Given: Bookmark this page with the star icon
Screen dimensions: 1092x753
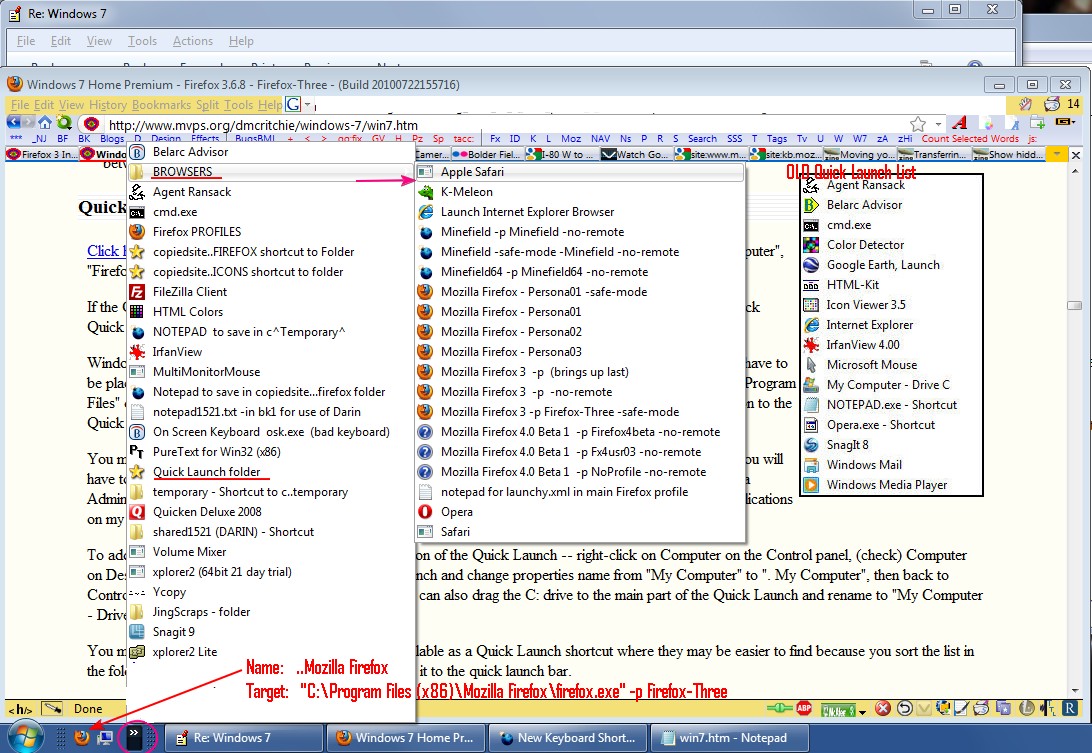Looking at the screenshot, I should point(918,124).
